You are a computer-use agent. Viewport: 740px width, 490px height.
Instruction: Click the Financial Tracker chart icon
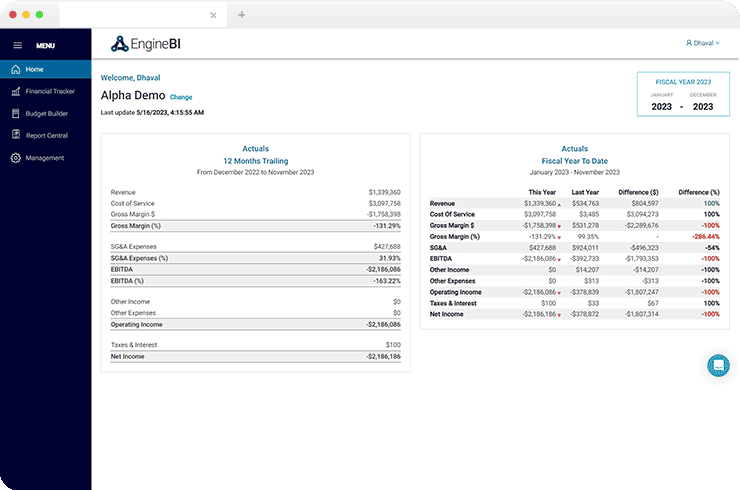point(16,91)
